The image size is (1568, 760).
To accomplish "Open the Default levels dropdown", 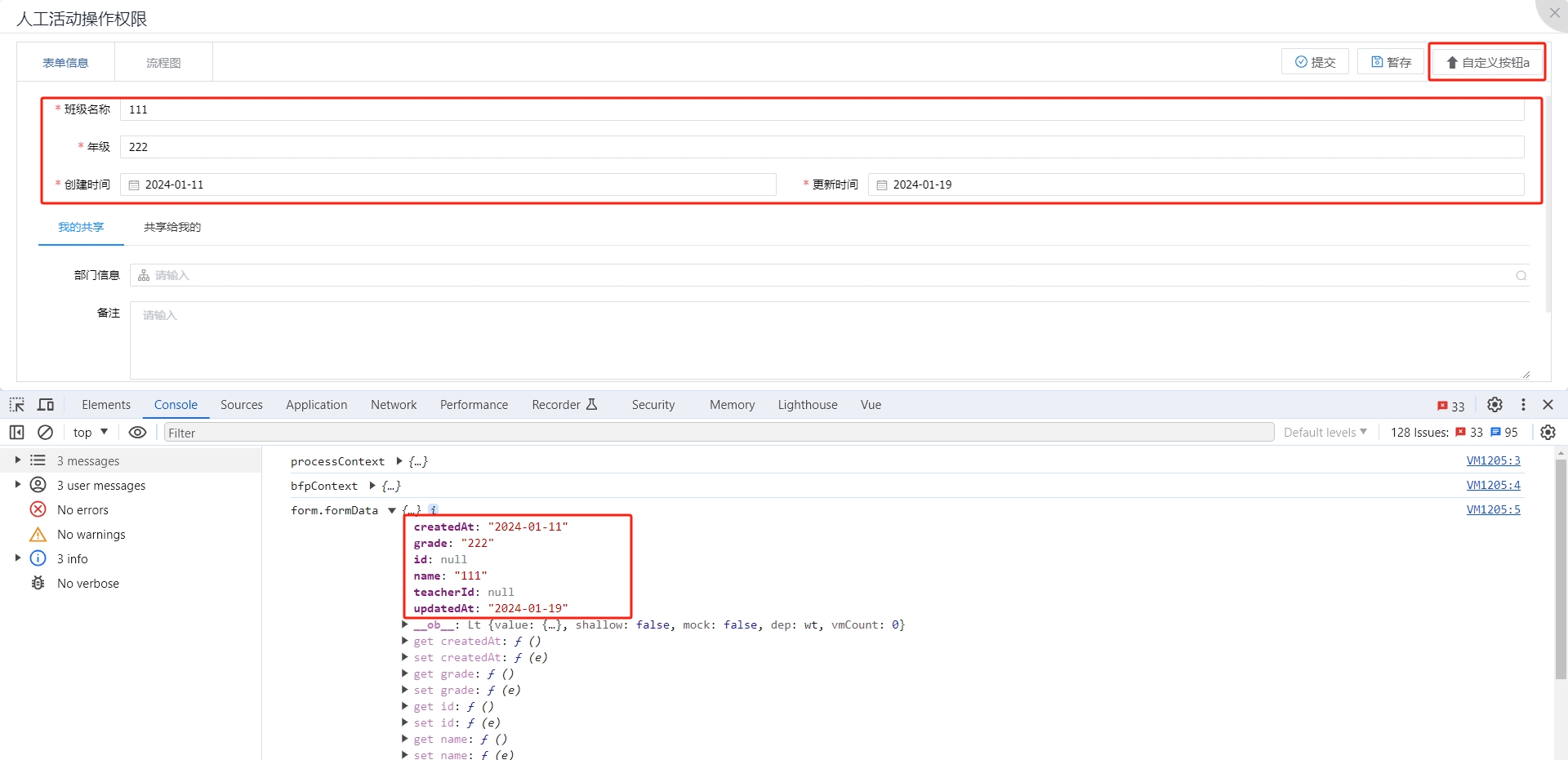I will point(1325,433).
